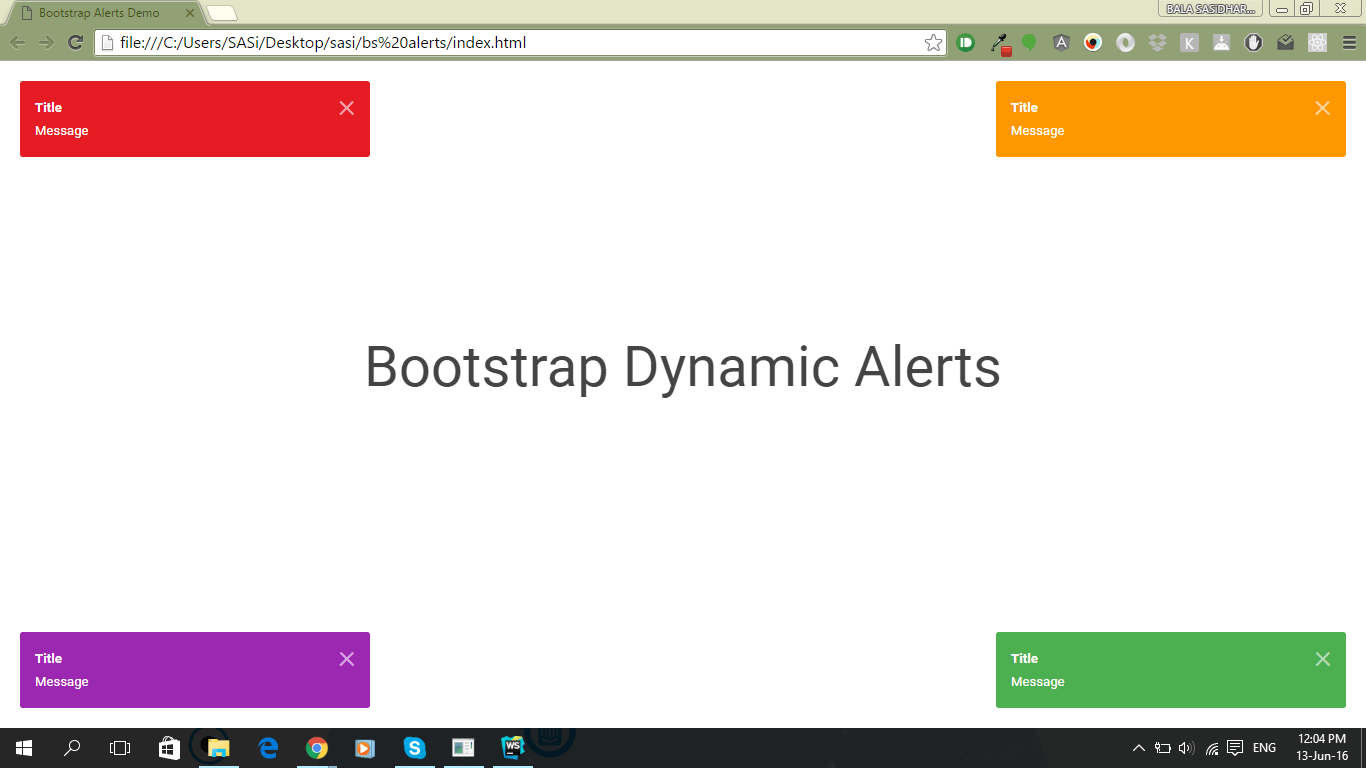Viewport: 1366px width, 768px height.
Task: Open Microsoft Edge from taskbar
Action: 267,748
